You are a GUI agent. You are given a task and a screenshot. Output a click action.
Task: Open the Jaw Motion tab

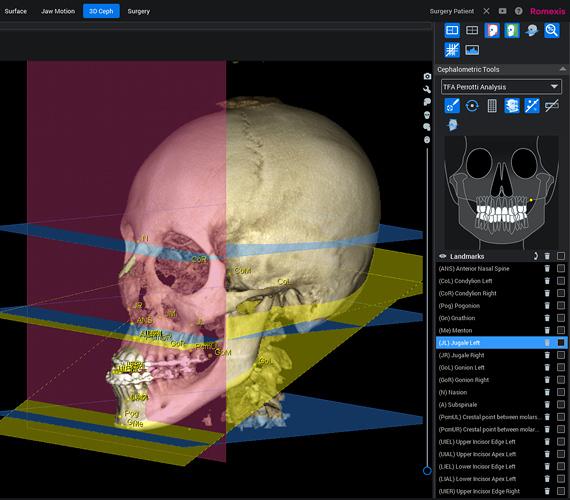pyautogui.click(x=58, y=11)
